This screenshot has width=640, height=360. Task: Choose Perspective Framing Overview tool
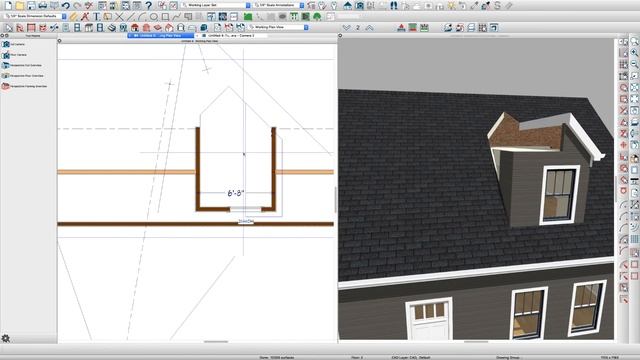pyautogui.click(x=24, y=86)
